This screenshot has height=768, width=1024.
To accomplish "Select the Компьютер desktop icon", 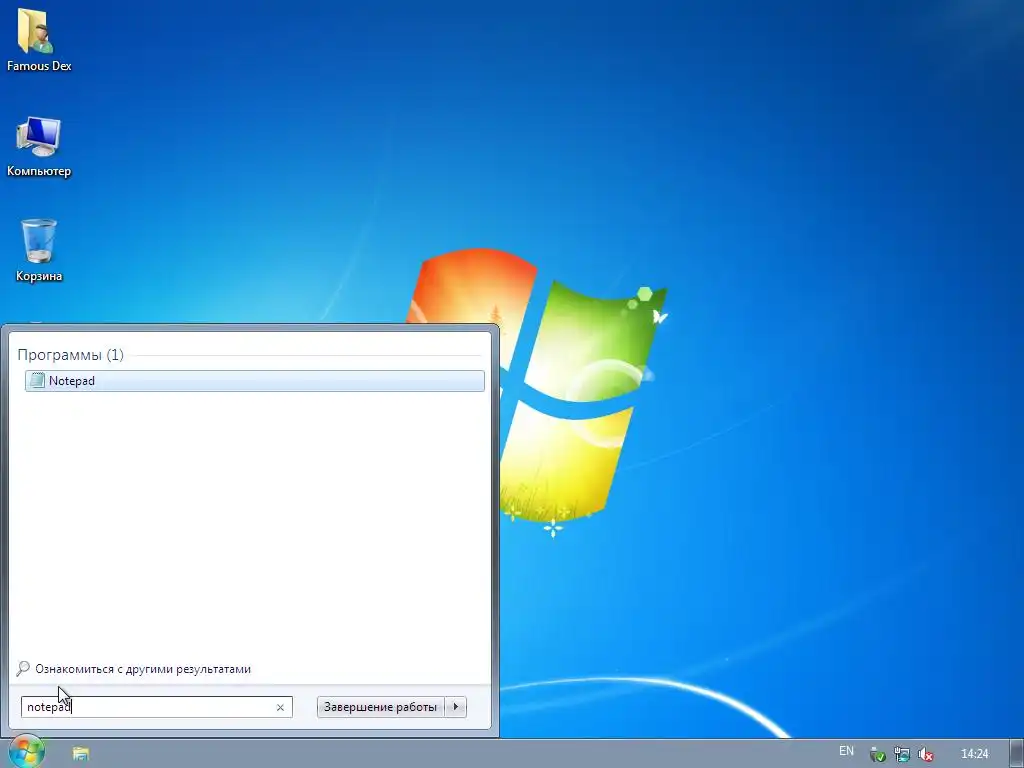I will coord(39,147).
